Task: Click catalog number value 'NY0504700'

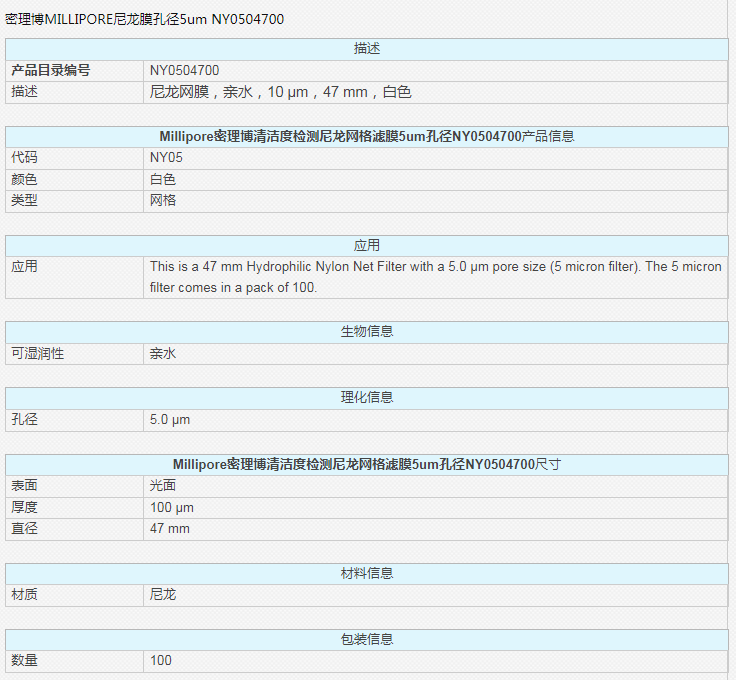Action: pos(184,71)
